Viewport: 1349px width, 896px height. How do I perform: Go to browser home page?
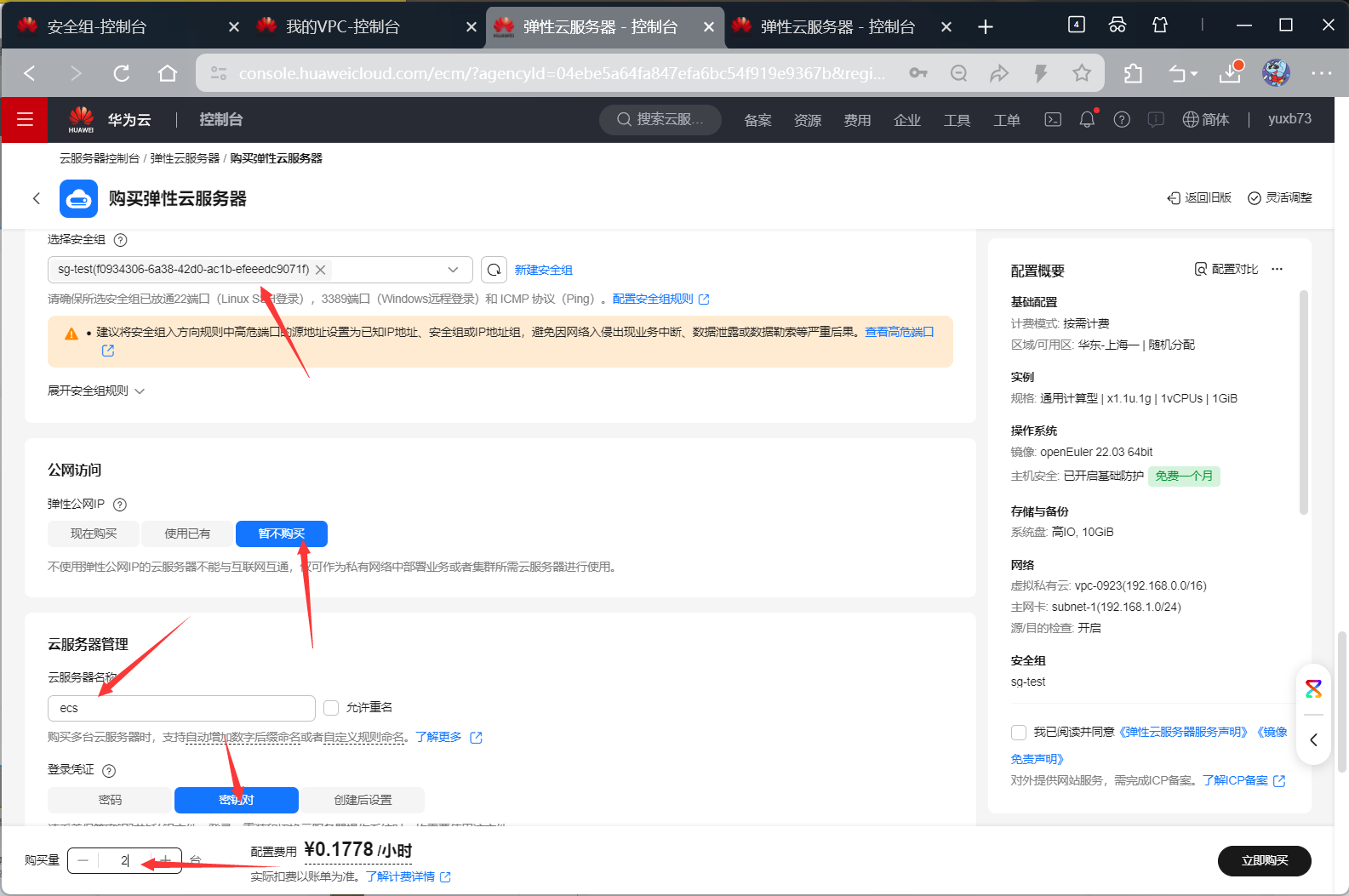pyautogui.click(x=168, y=73)
